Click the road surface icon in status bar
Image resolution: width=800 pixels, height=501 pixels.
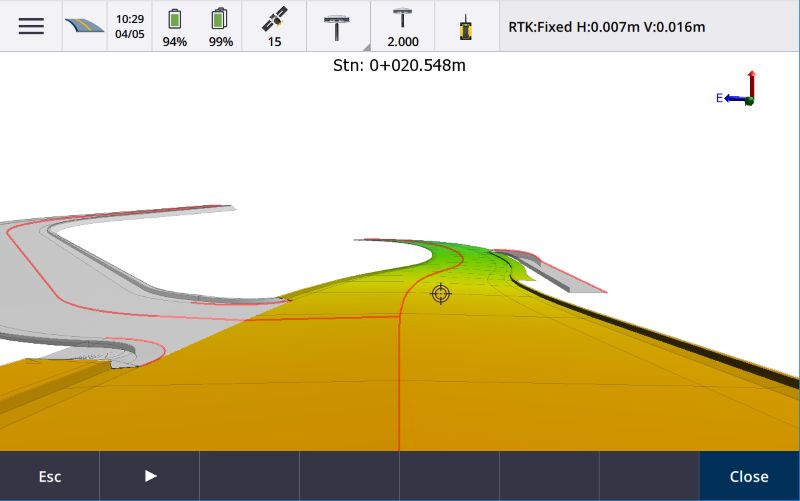coord(85,26)
